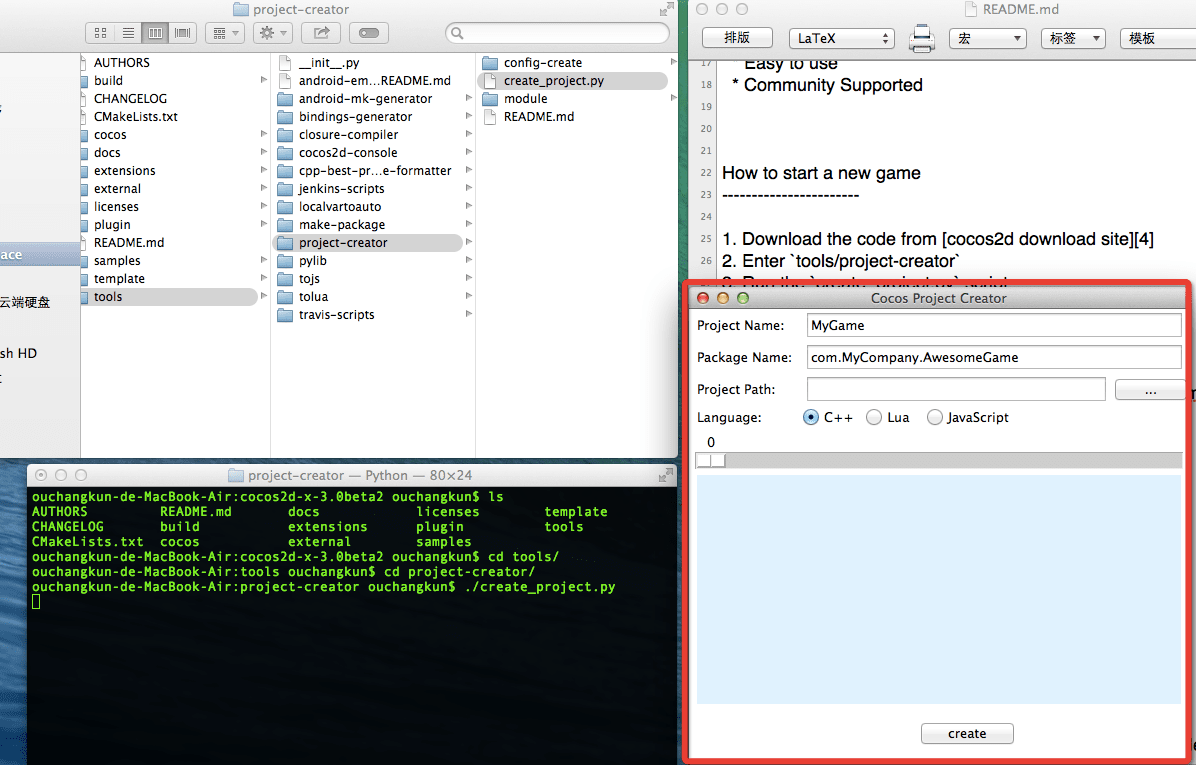Click the Finder edit tags button
This screenshot has width=1196, height=765.
(368, 33)
